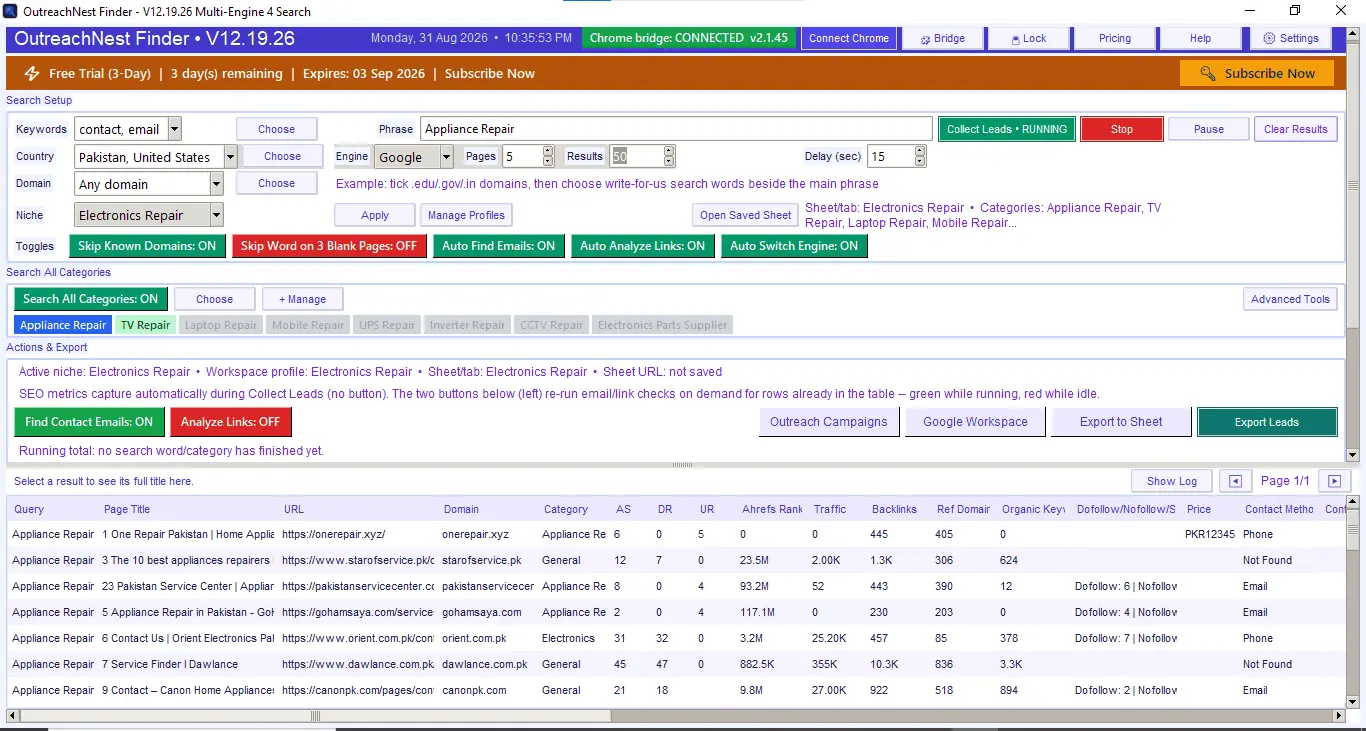This screenshot has height=731, width=1366.
Task: Open the Bridge button
Action: (x=943, y=39)
